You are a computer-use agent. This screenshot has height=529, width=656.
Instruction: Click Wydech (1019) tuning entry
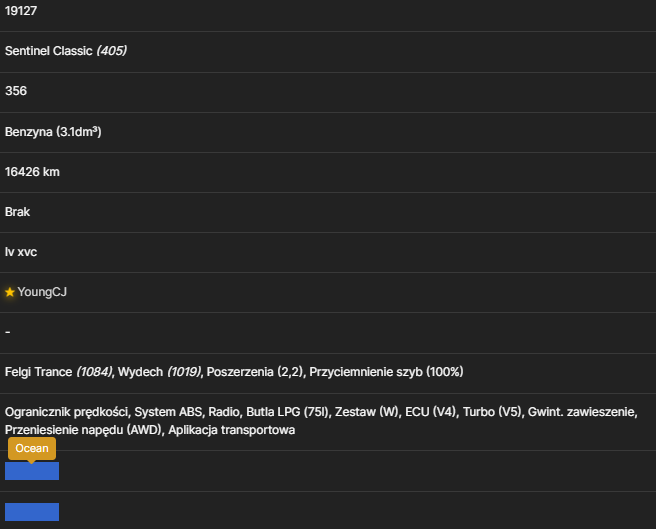[x=159, y=372]
